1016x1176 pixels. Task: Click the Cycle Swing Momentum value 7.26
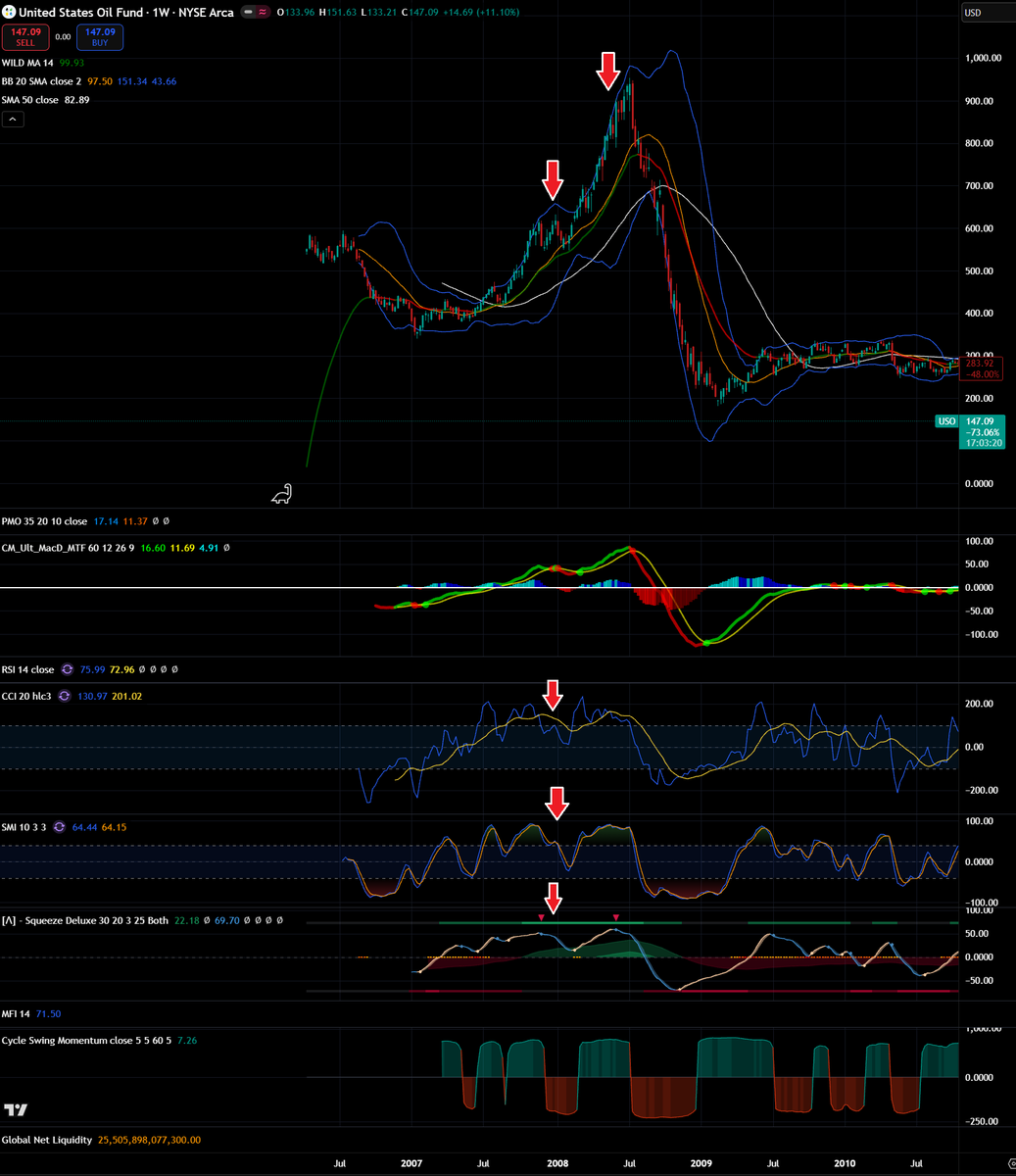point(187,1040)
